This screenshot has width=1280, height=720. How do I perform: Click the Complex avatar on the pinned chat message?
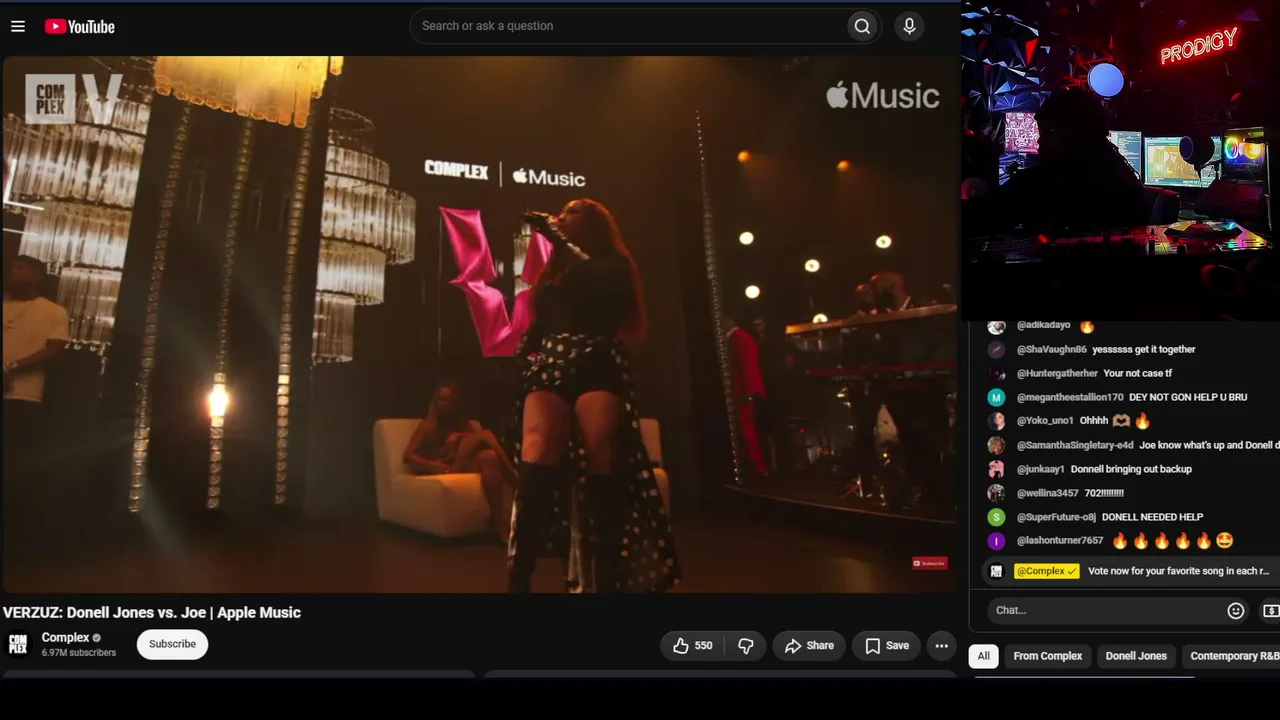click(x=996, y=571)
